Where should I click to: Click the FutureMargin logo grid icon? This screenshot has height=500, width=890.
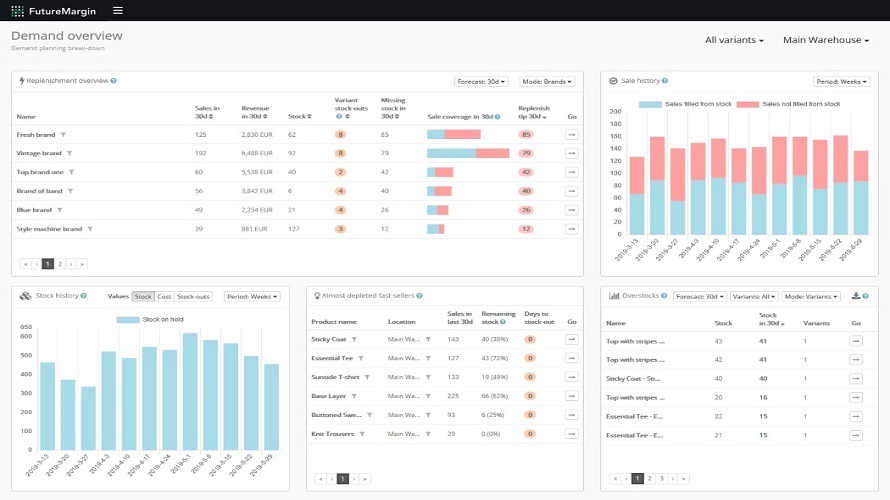point(18,11)
